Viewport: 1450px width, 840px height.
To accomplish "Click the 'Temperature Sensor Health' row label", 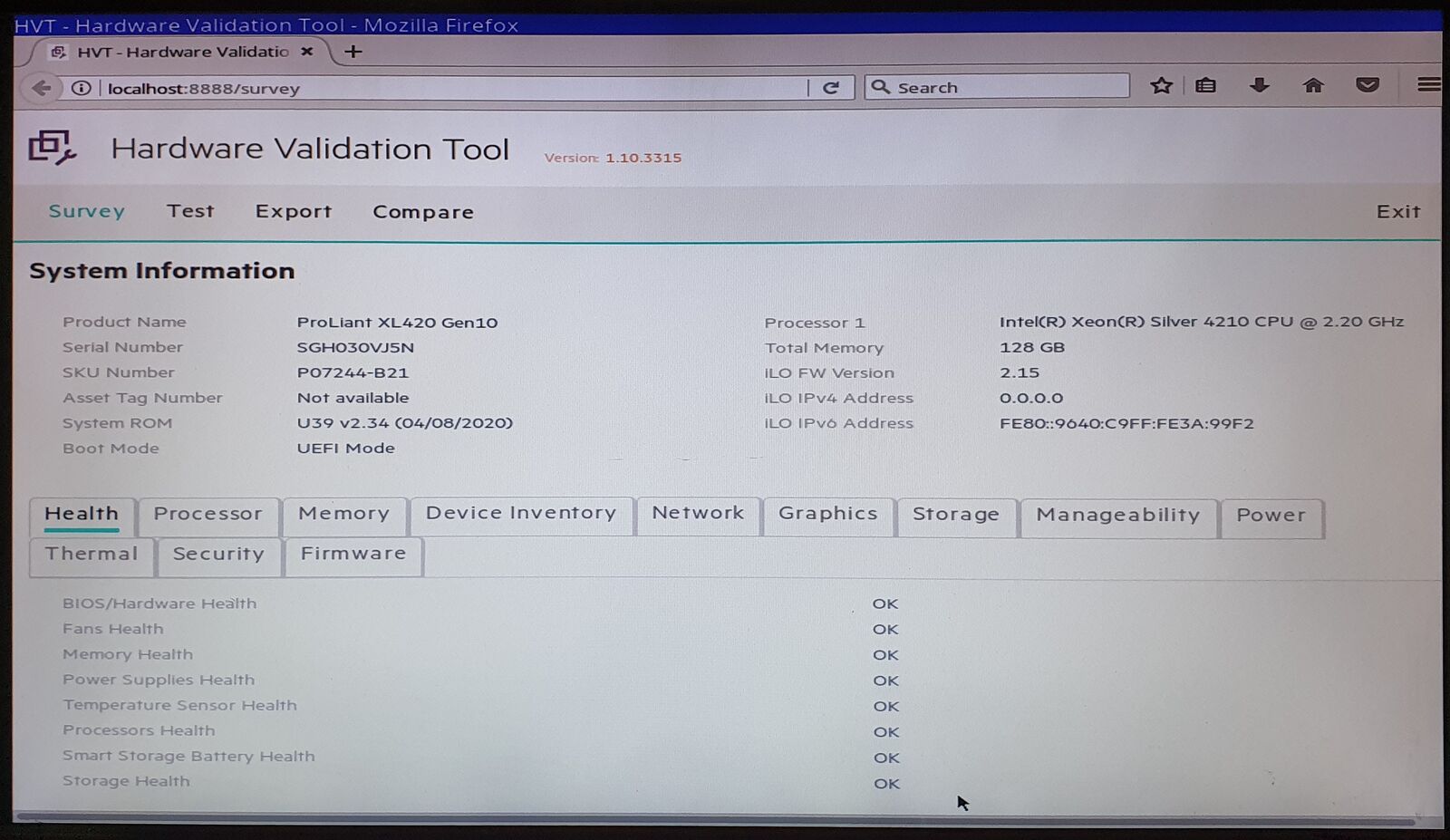I will [179, 705].
